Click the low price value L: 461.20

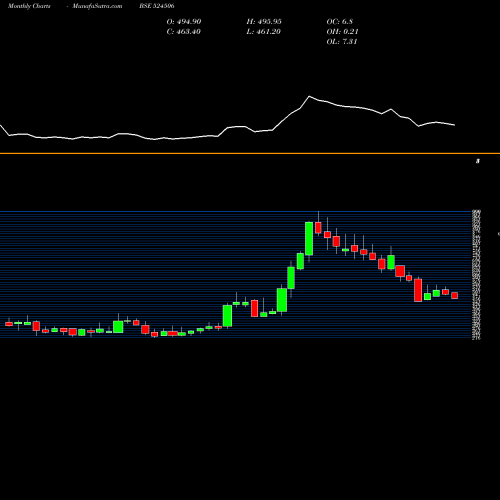tap(264, 32)
